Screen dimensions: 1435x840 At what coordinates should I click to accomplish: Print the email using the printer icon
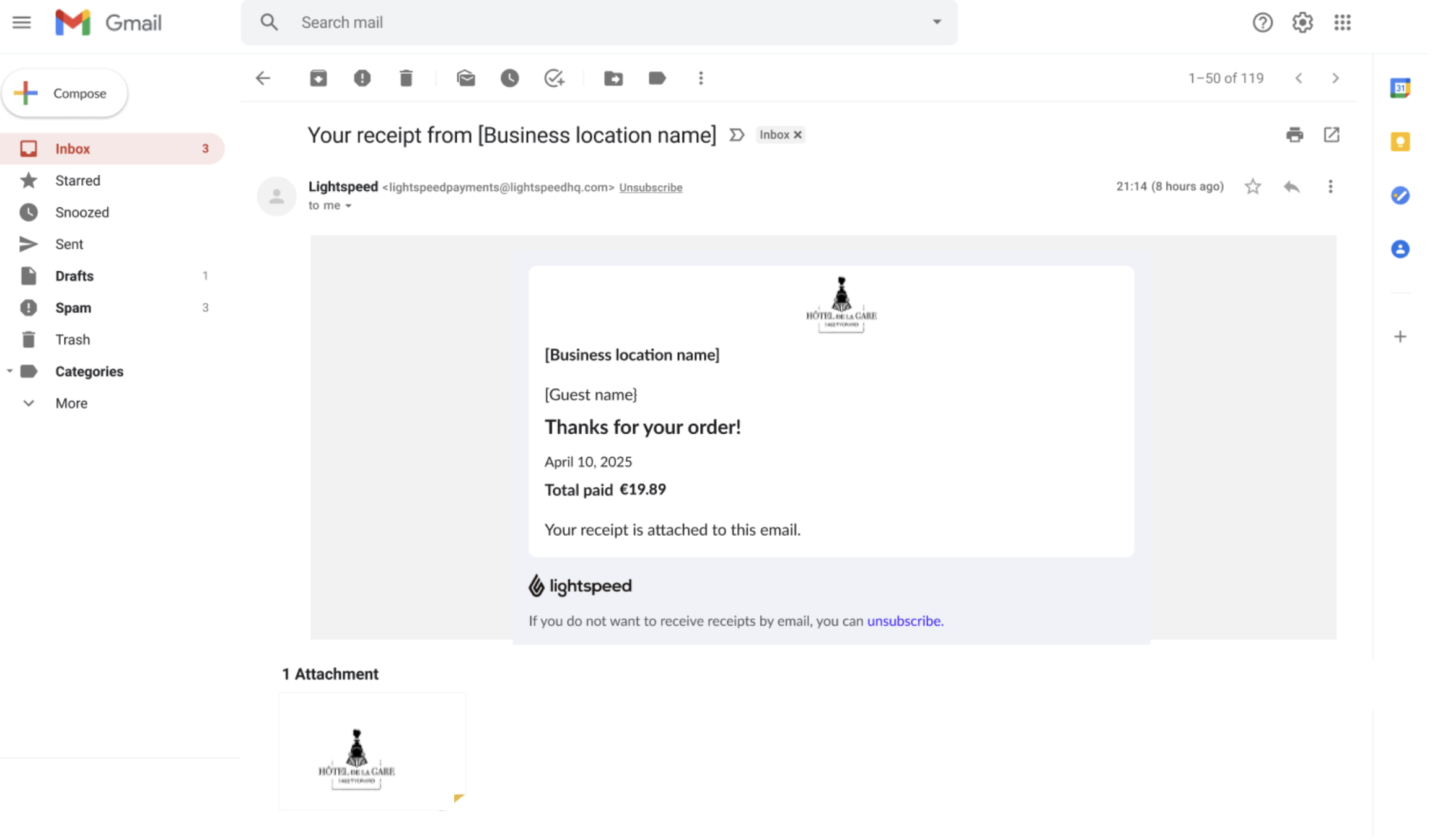click(x=1294, y=134)
